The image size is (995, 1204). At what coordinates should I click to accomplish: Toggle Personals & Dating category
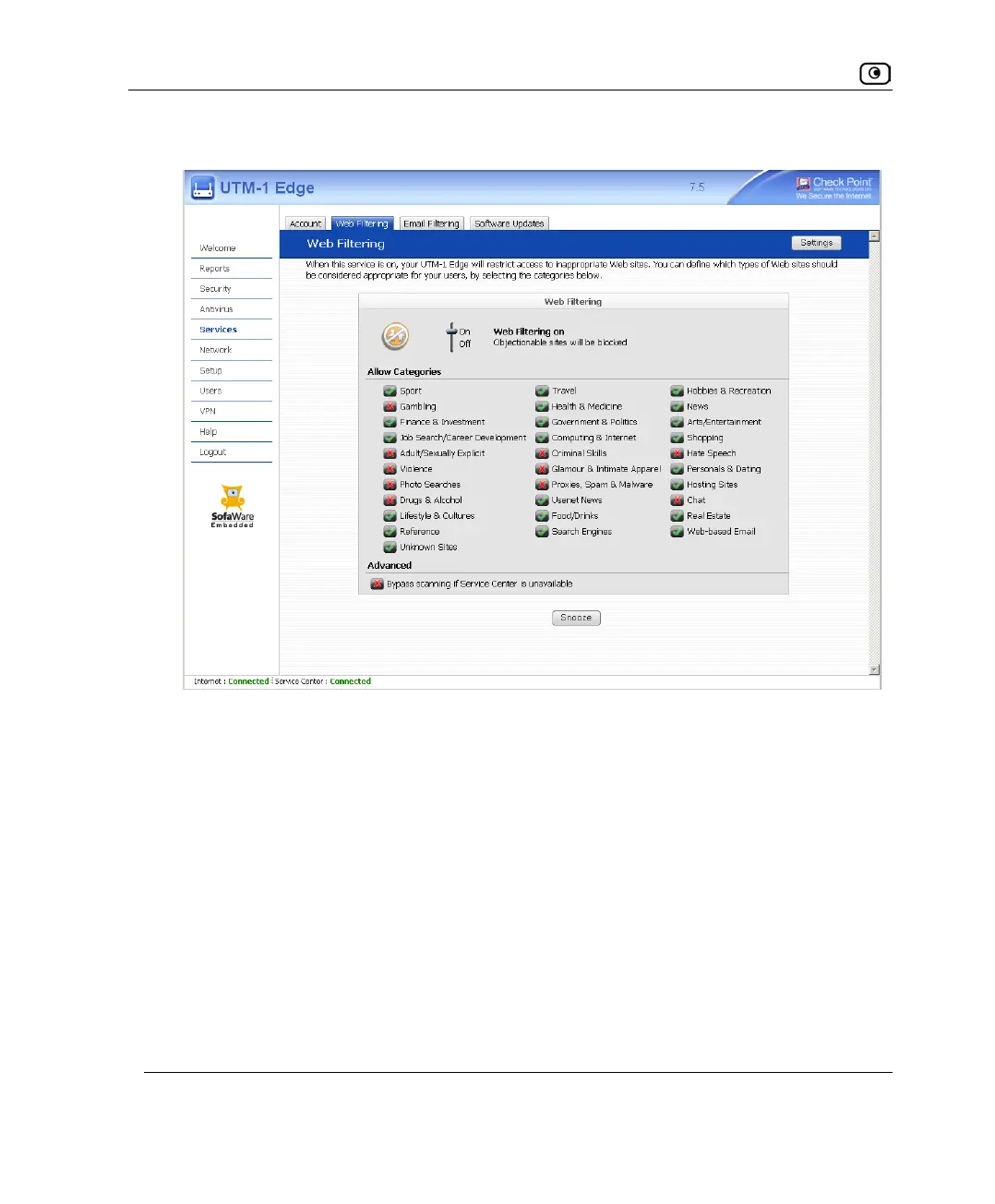(x=677, y=469)
